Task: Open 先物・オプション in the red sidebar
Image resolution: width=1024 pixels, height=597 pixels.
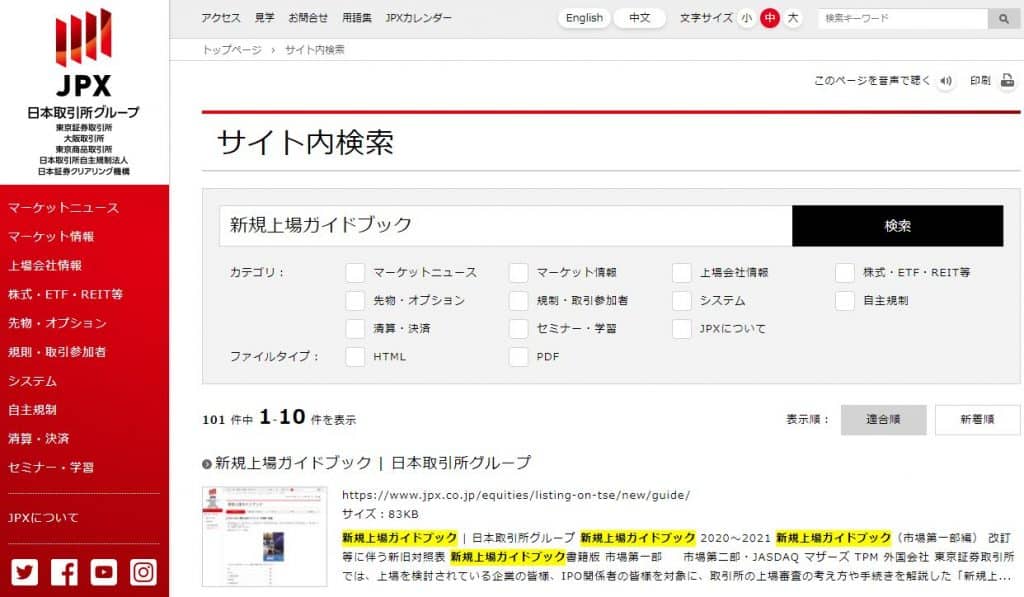Action: 57,323
